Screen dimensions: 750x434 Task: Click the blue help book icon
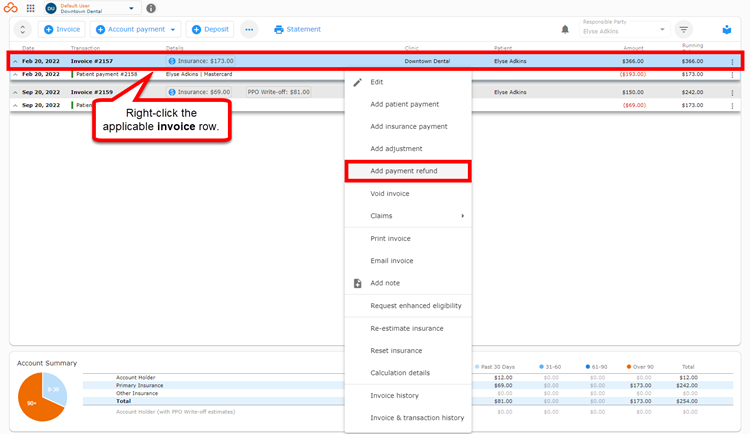point(727,30)
